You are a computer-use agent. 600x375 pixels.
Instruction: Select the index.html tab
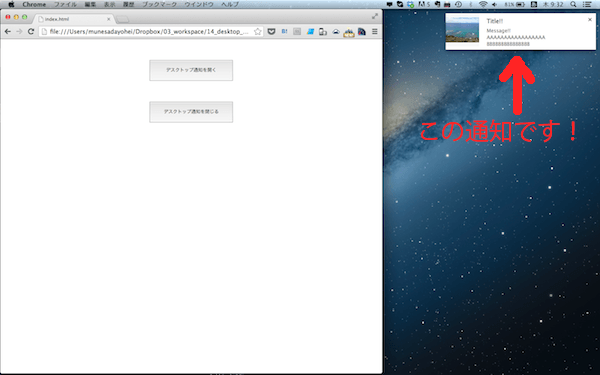point(73,19)
